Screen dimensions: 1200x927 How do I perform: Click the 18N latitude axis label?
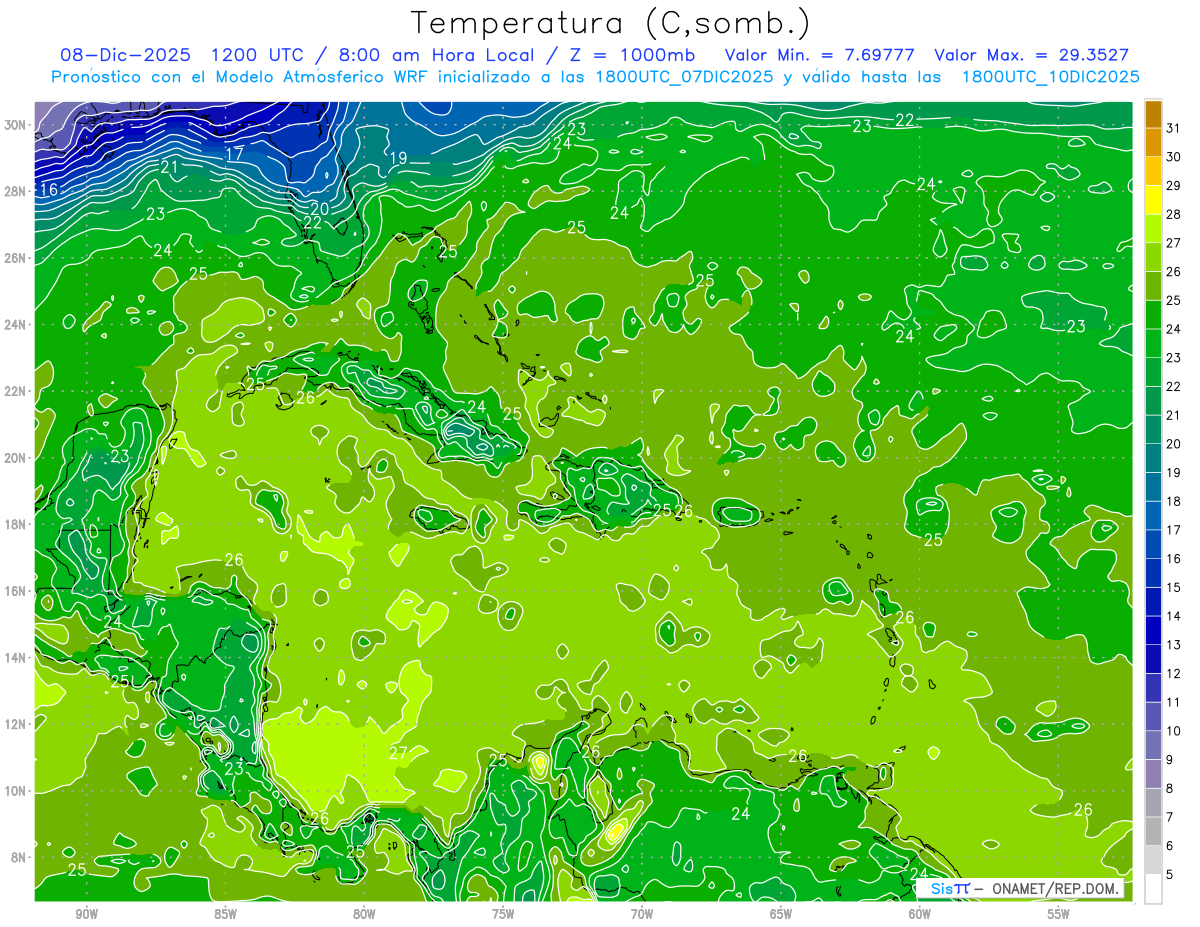[17, 525]
